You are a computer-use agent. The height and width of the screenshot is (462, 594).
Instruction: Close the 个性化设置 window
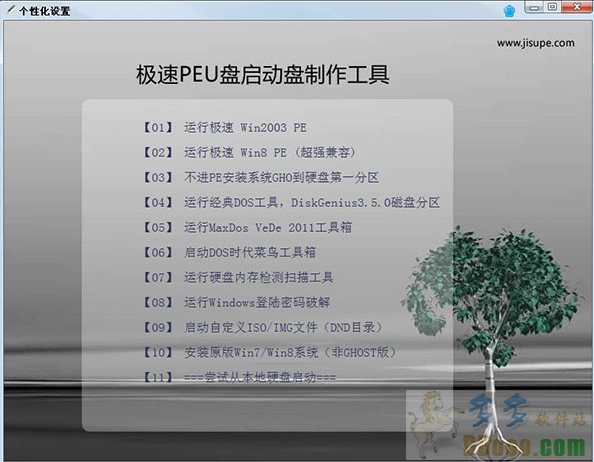tap(577, 7)
